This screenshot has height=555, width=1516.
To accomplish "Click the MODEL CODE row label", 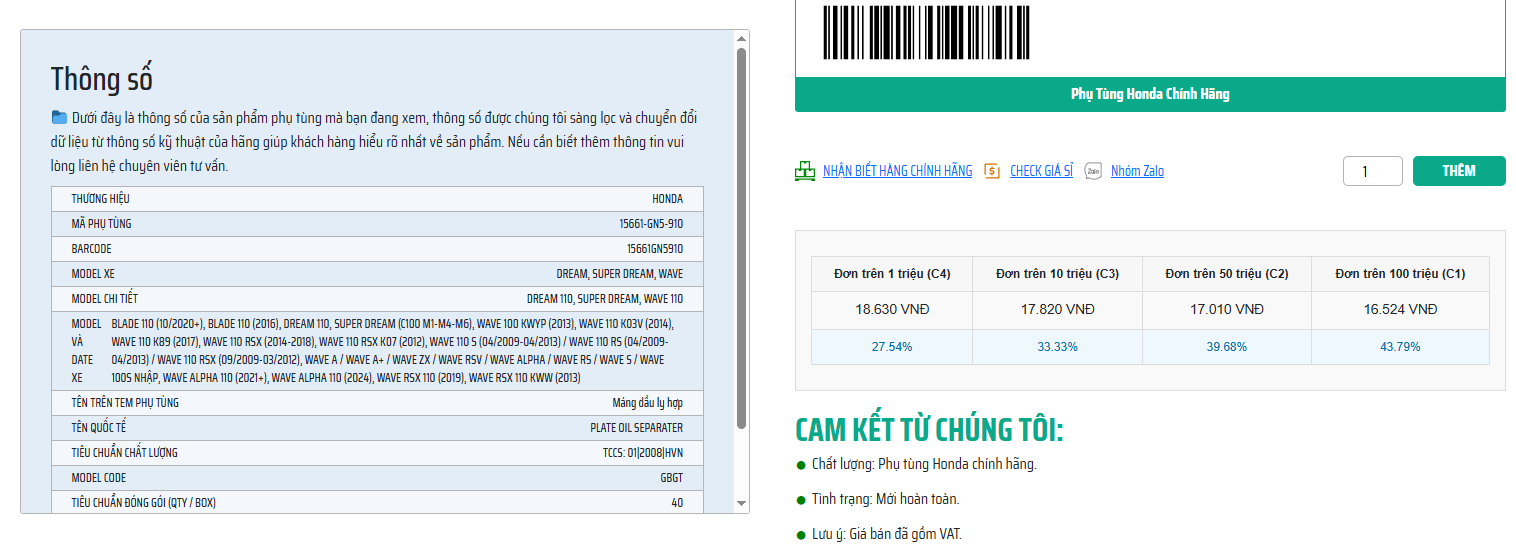I will point(98,478).
